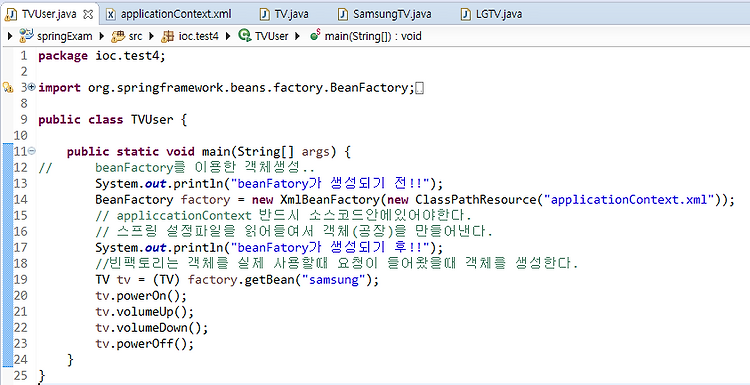This screenshot has height=385, width=750.
Task: Click the Java file icon on TV.java tab
Action: (265, 14)
